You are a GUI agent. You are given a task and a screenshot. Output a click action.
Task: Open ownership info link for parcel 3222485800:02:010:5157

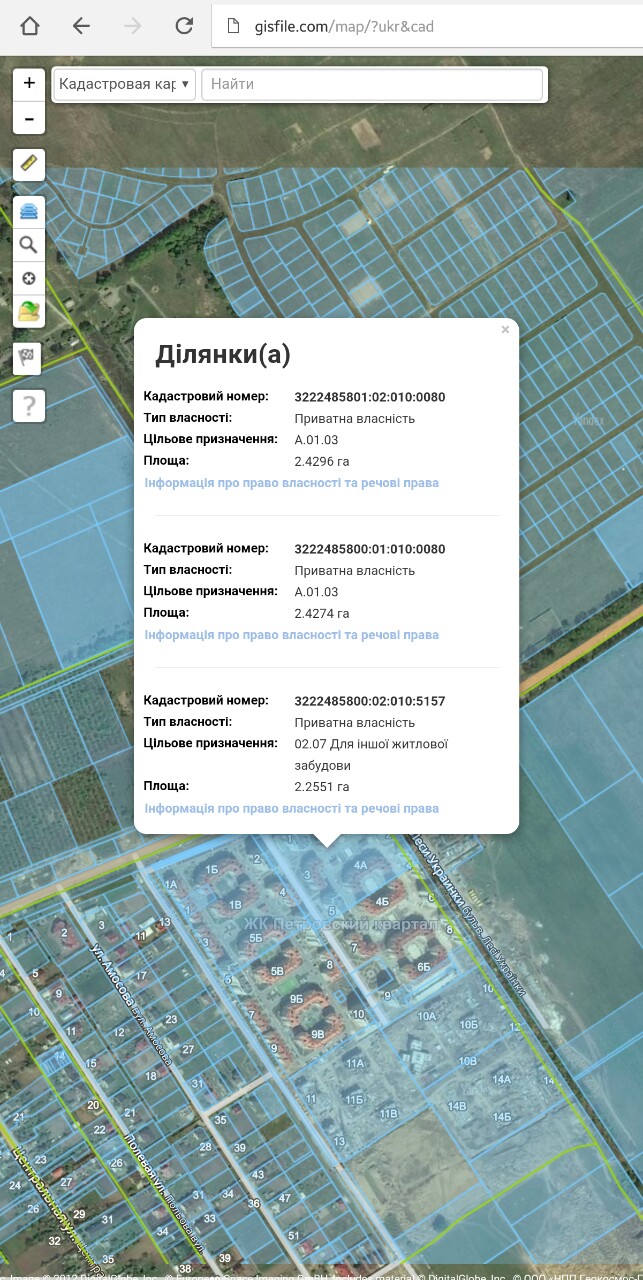[291, 808]
